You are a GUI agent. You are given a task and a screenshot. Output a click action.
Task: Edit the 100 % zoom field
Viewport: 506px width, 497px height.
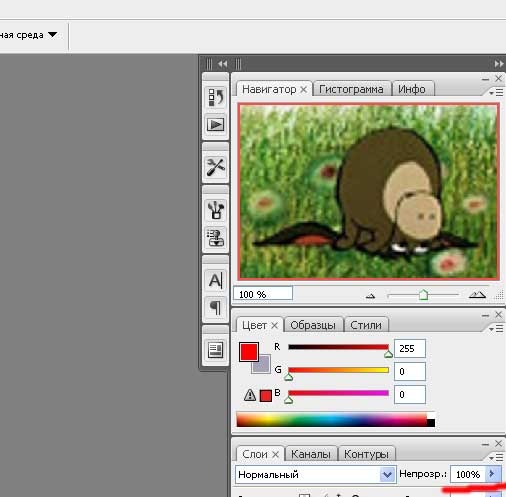pyautogui.click(x=263, y=294)
